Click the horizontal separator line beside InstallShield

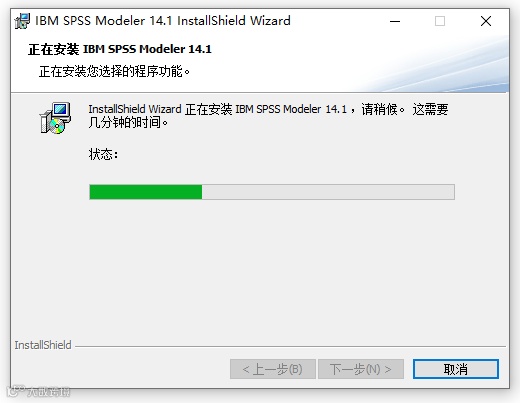290,347
